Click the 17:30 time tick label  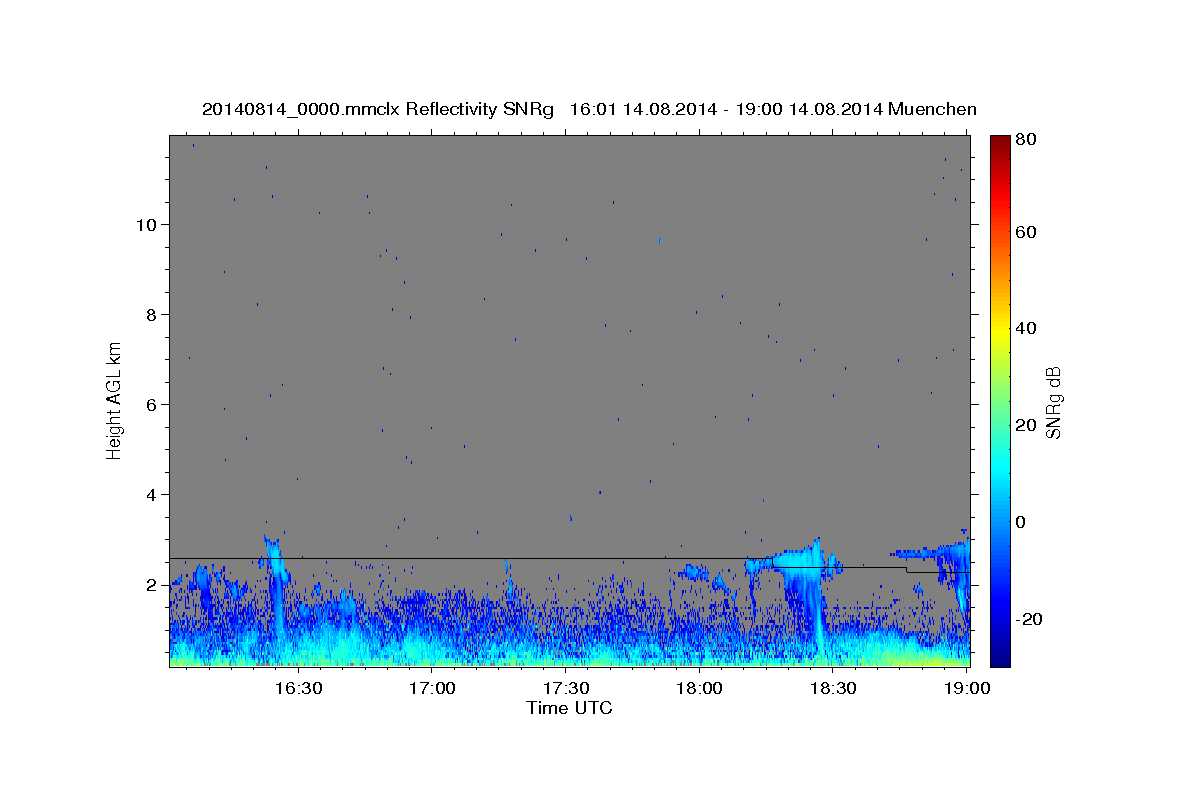pos(565,688)
